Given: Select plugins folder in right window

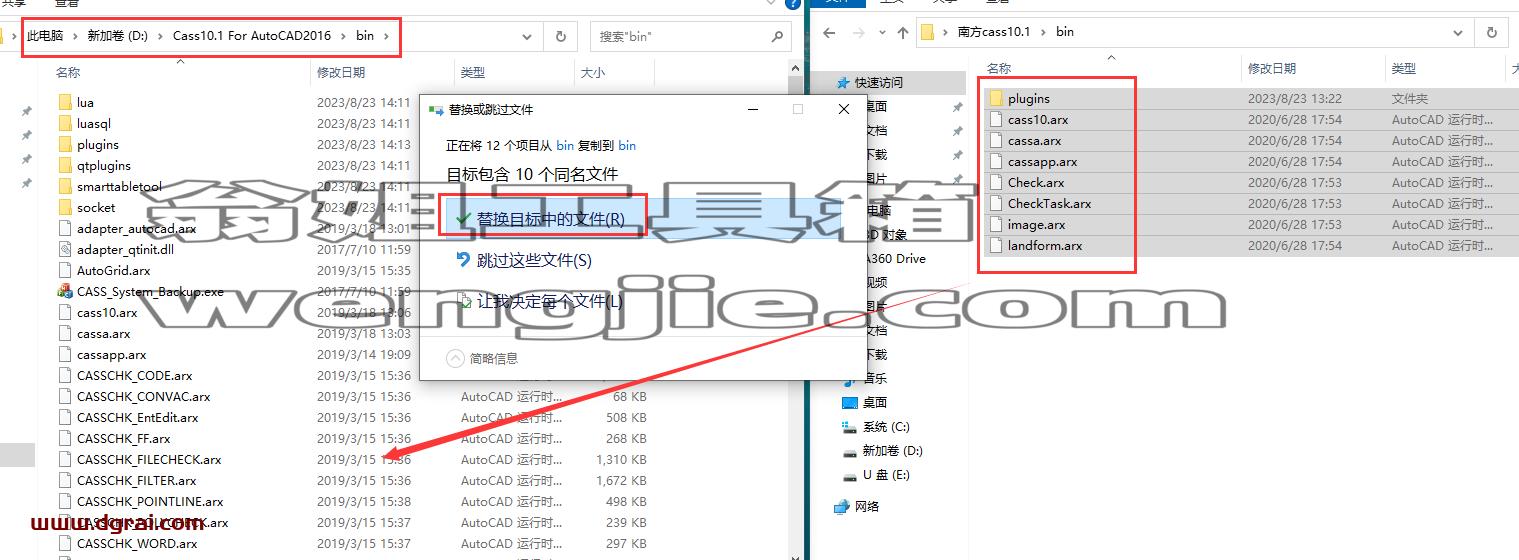Looking at the screenshot, I should click(1028, 99).
